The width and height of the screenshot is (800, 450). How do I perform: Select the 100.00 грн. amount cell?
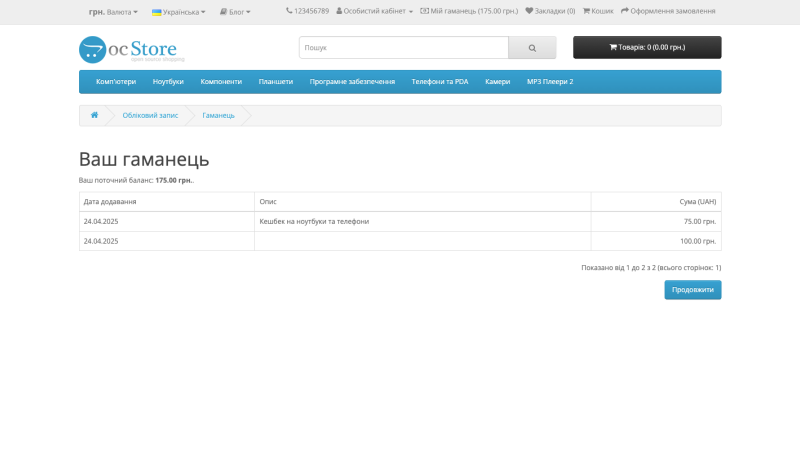click(x=656, y=241)
